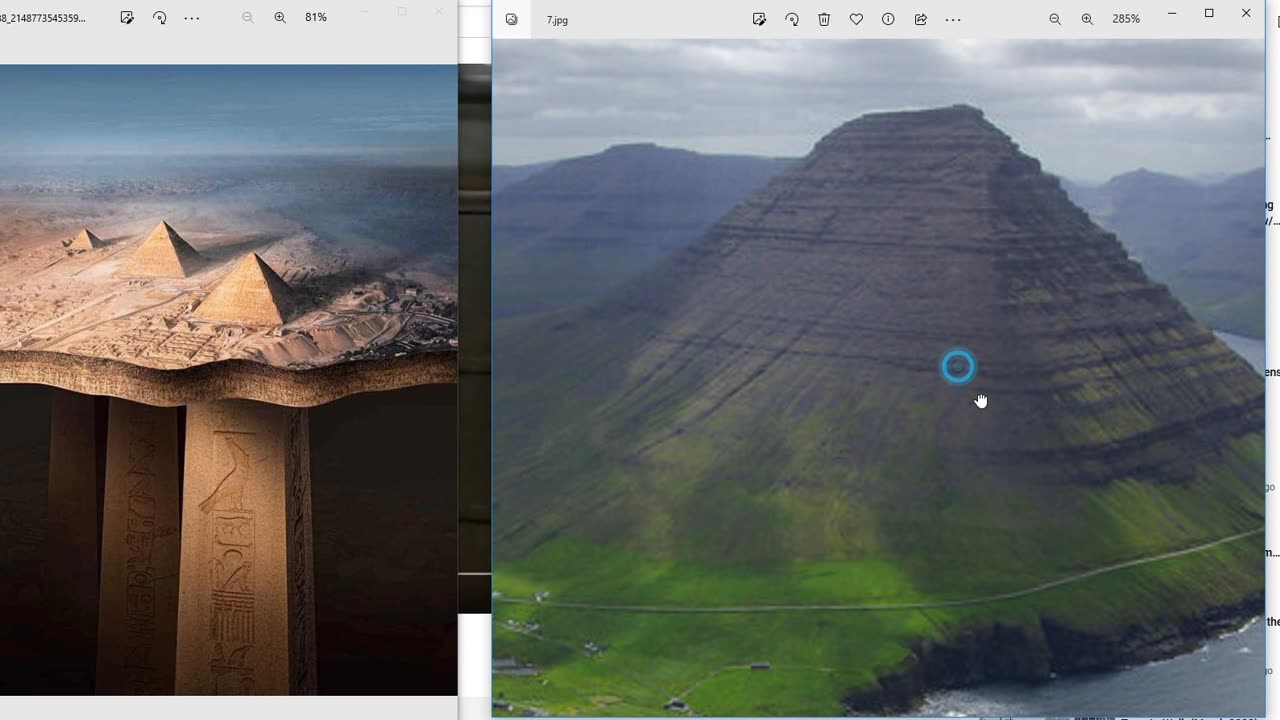The width and height of the screenshot is (1280, 720).
Task: Zoom in on the 7.jpg image
Action: (1087, 19)
